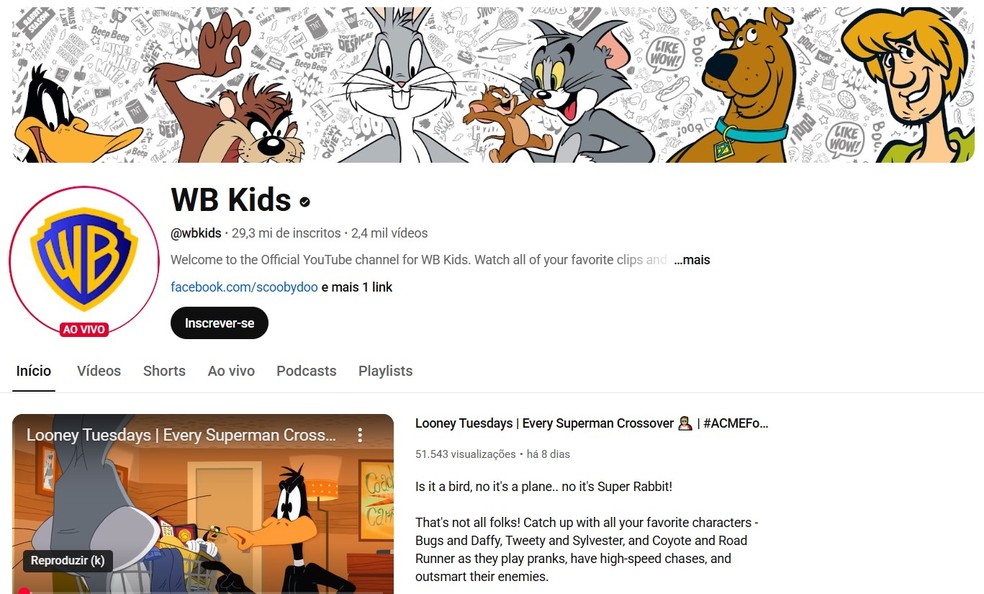Subscribe with the Inscrever-se button
The width and height of the screenshot is (984, 594).
tap(219, 323)
